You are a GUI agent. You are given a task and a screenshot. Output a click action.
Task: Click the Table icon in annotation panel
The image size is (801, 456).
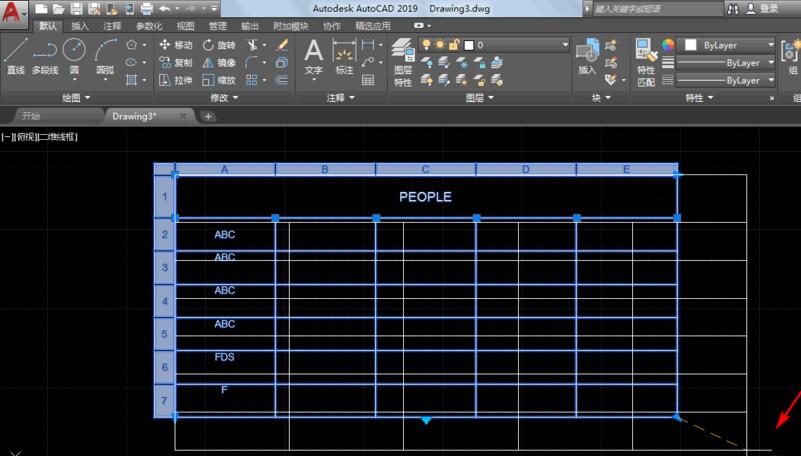point(368,80)
